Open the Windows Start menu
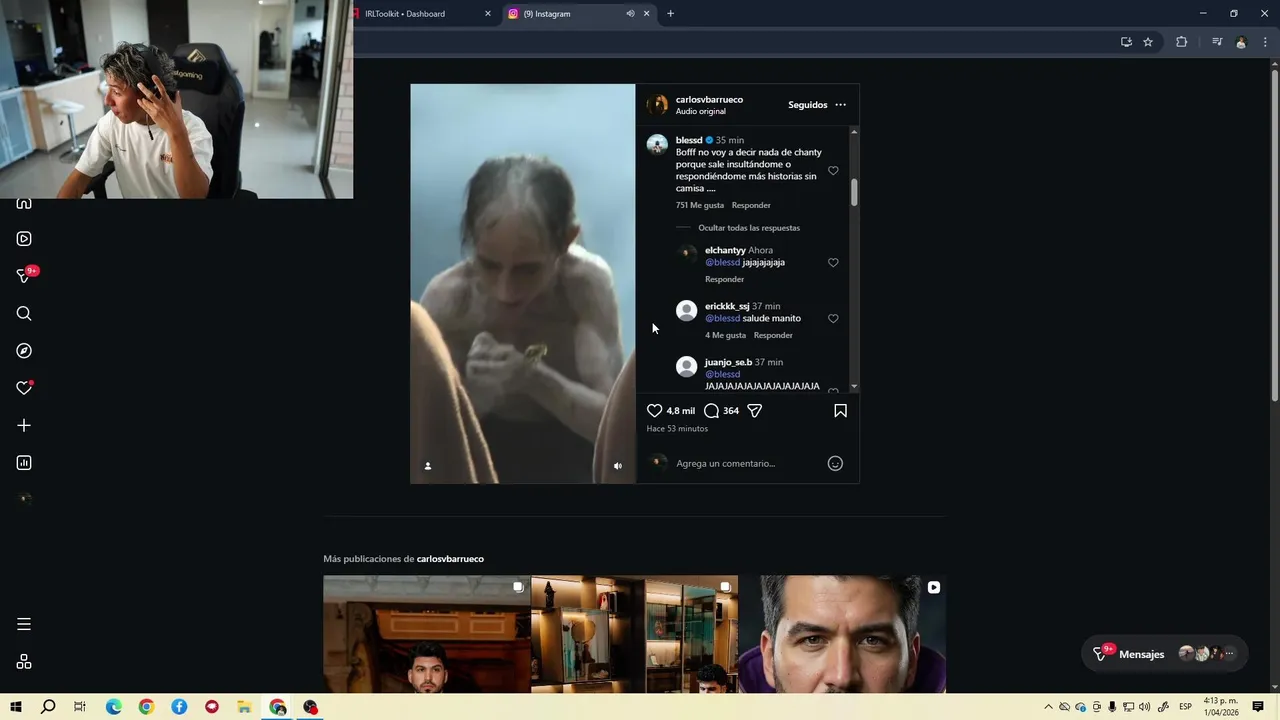1280x720 pixels. tap(15, 707)
